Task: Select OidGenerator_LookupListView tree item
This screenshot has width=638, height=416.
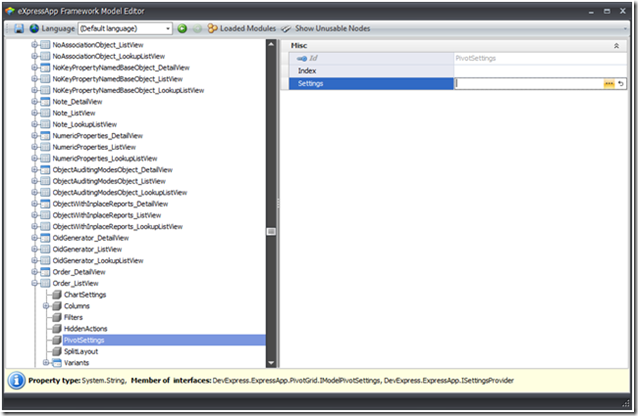Action: click(x=98, y=261)
